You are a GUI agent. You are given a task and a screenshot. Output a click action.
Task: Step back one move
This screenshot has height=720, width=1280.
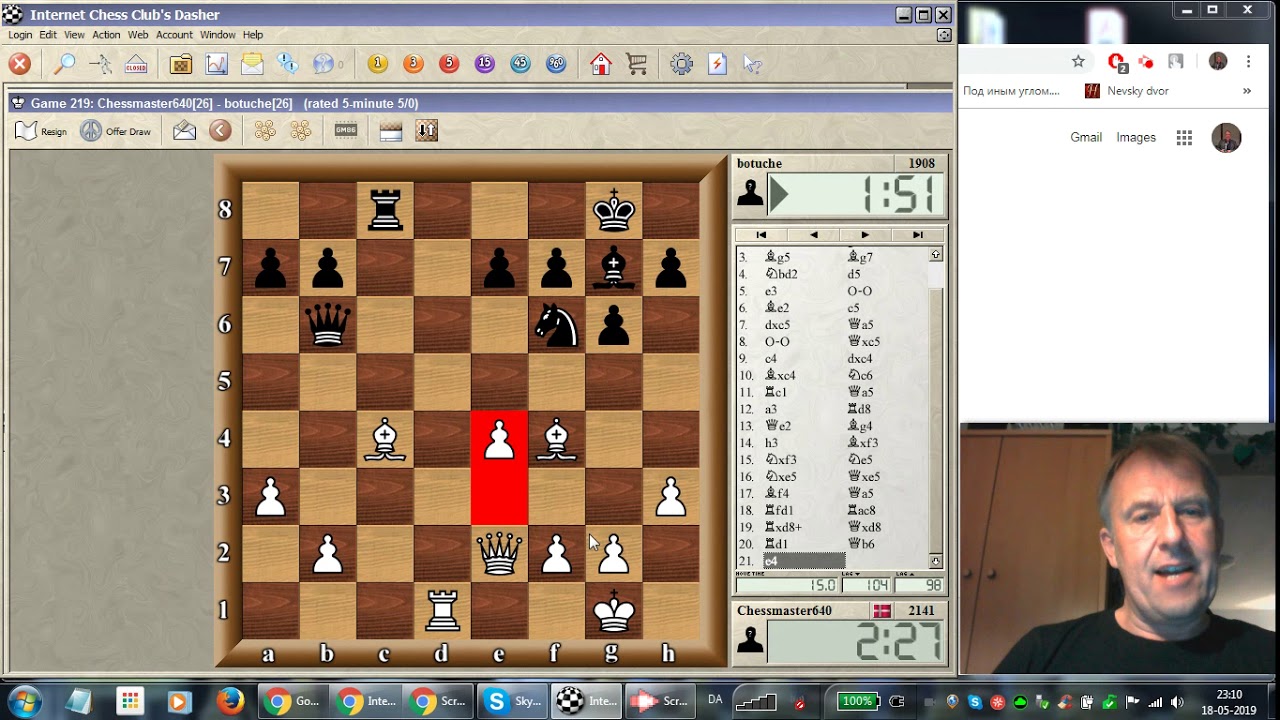coord(813,235)
